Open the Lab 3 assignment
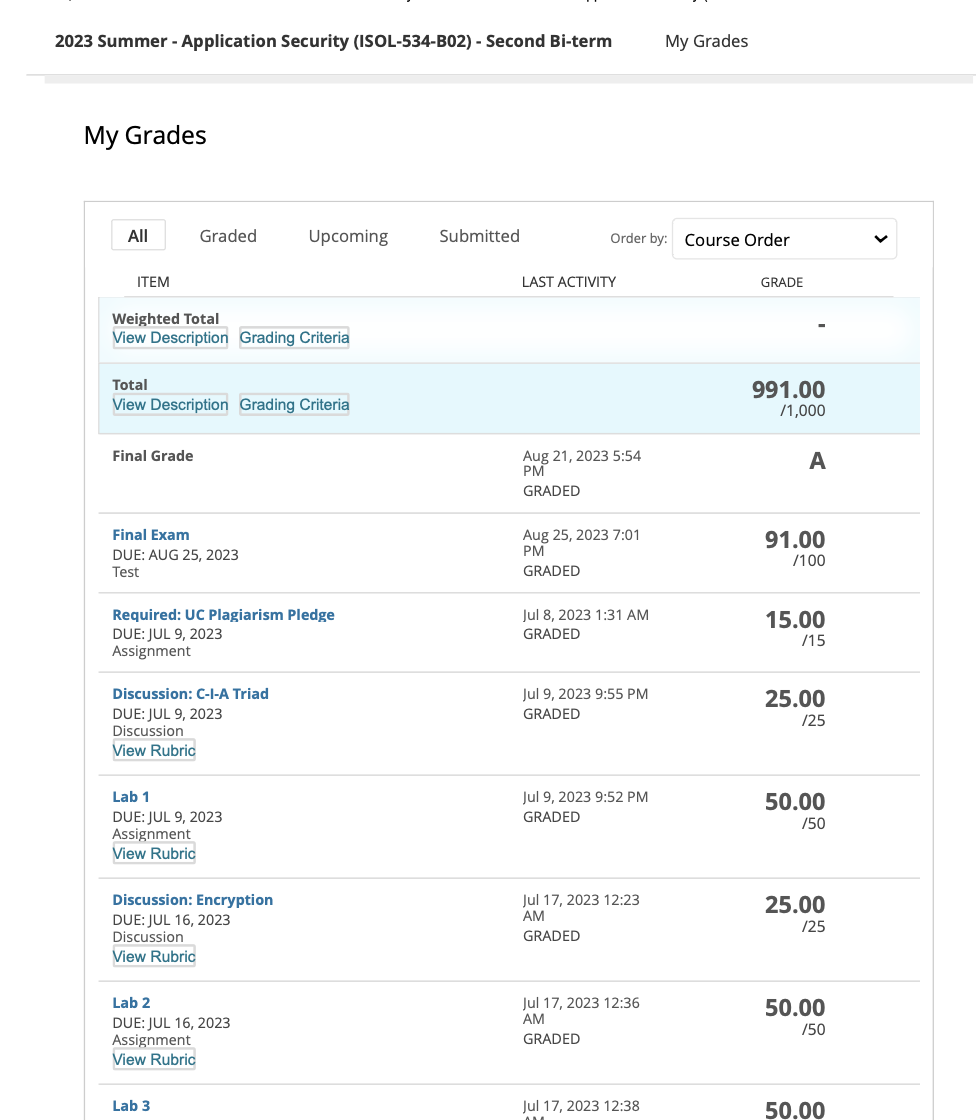The width and height of the screenshot is (976, 1120). tap(131, 1106)
